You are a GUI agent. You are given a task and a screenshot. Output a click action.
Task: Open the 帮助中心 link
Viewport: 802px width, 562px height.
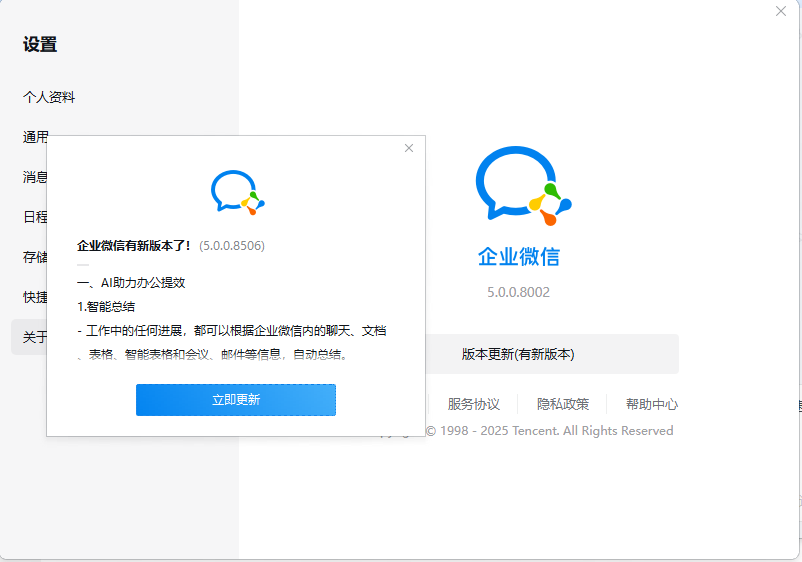[x=651, y=404]
